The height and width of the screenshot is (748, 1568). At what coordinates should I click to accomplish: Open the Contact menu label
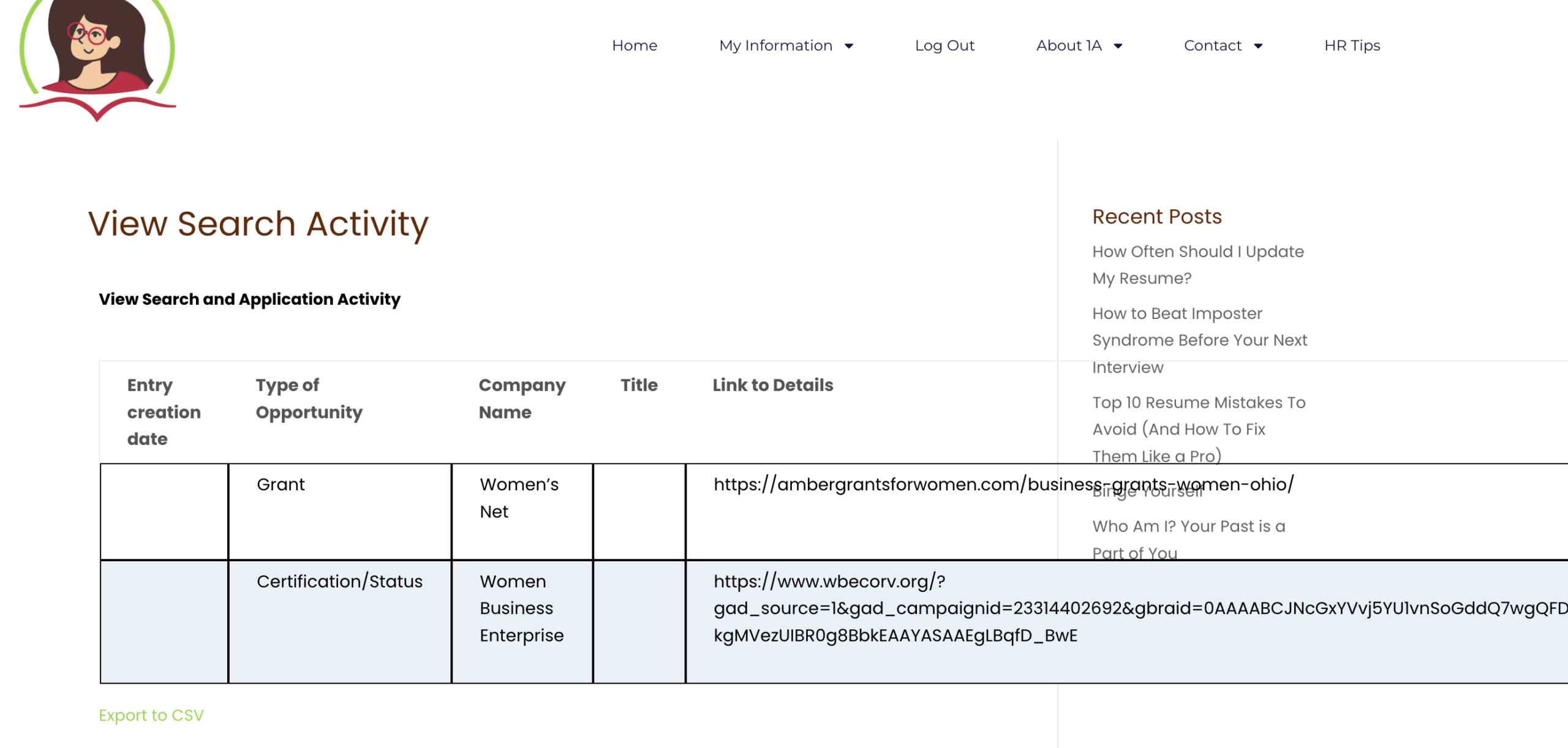tap(1212, 45)
